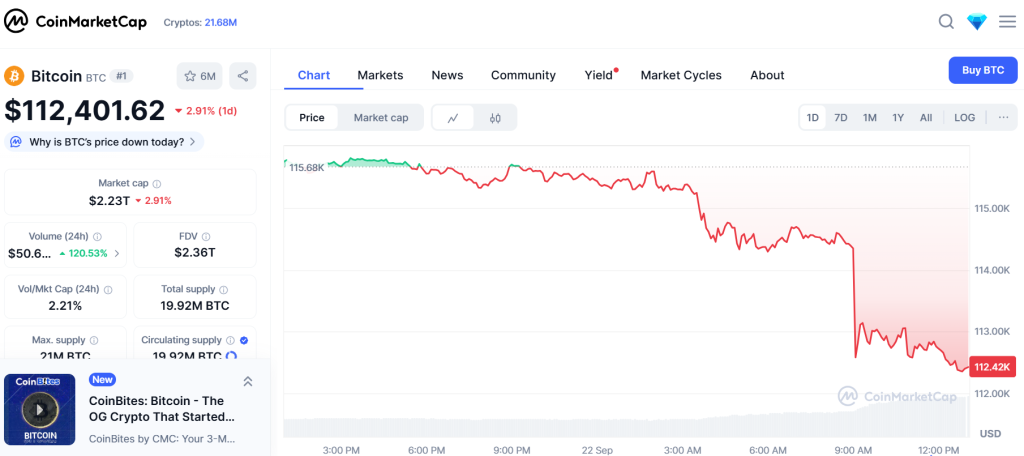Collapse the CoinBites banner chevron

[x=248, y=382]
